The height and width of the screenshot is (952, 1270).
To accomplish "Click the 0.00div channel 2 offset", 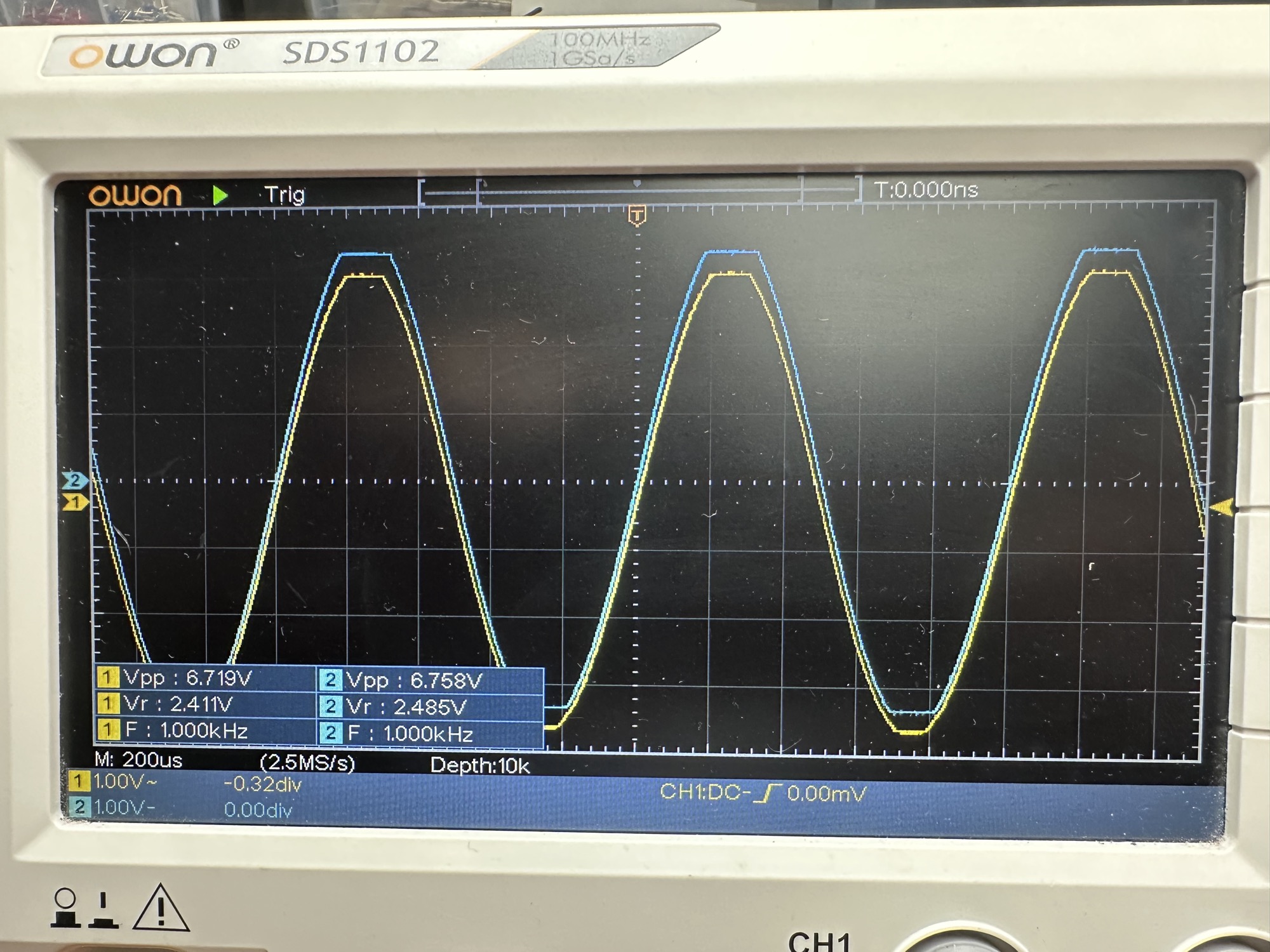I will click(x=258, y=810).
